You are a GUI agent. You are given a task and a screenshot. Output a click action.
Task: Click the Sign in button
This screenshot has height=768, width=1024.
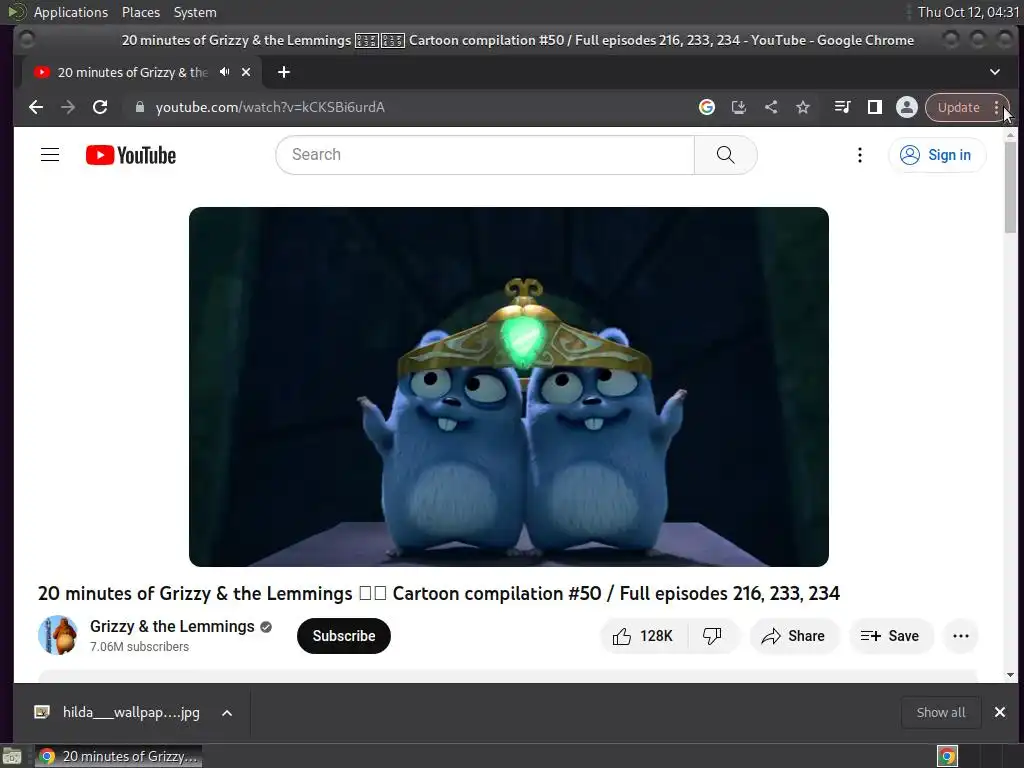click(936, 155)
